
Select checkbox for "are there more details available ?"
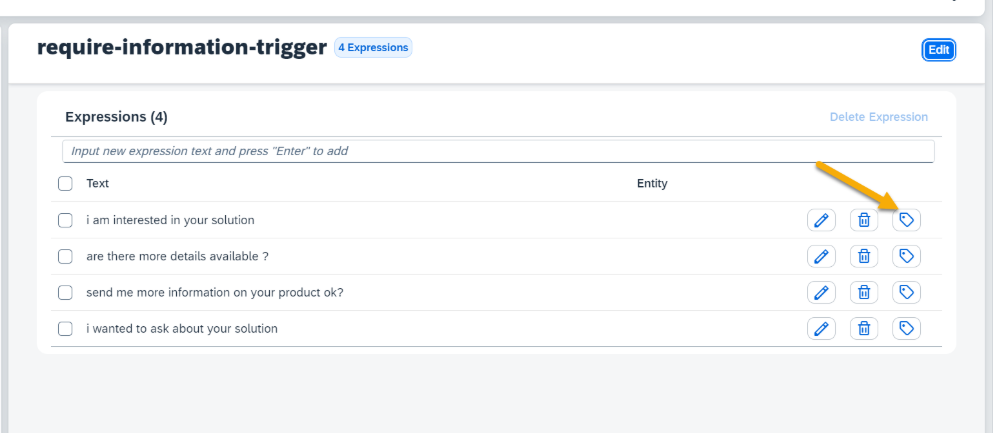coord(65,256)
